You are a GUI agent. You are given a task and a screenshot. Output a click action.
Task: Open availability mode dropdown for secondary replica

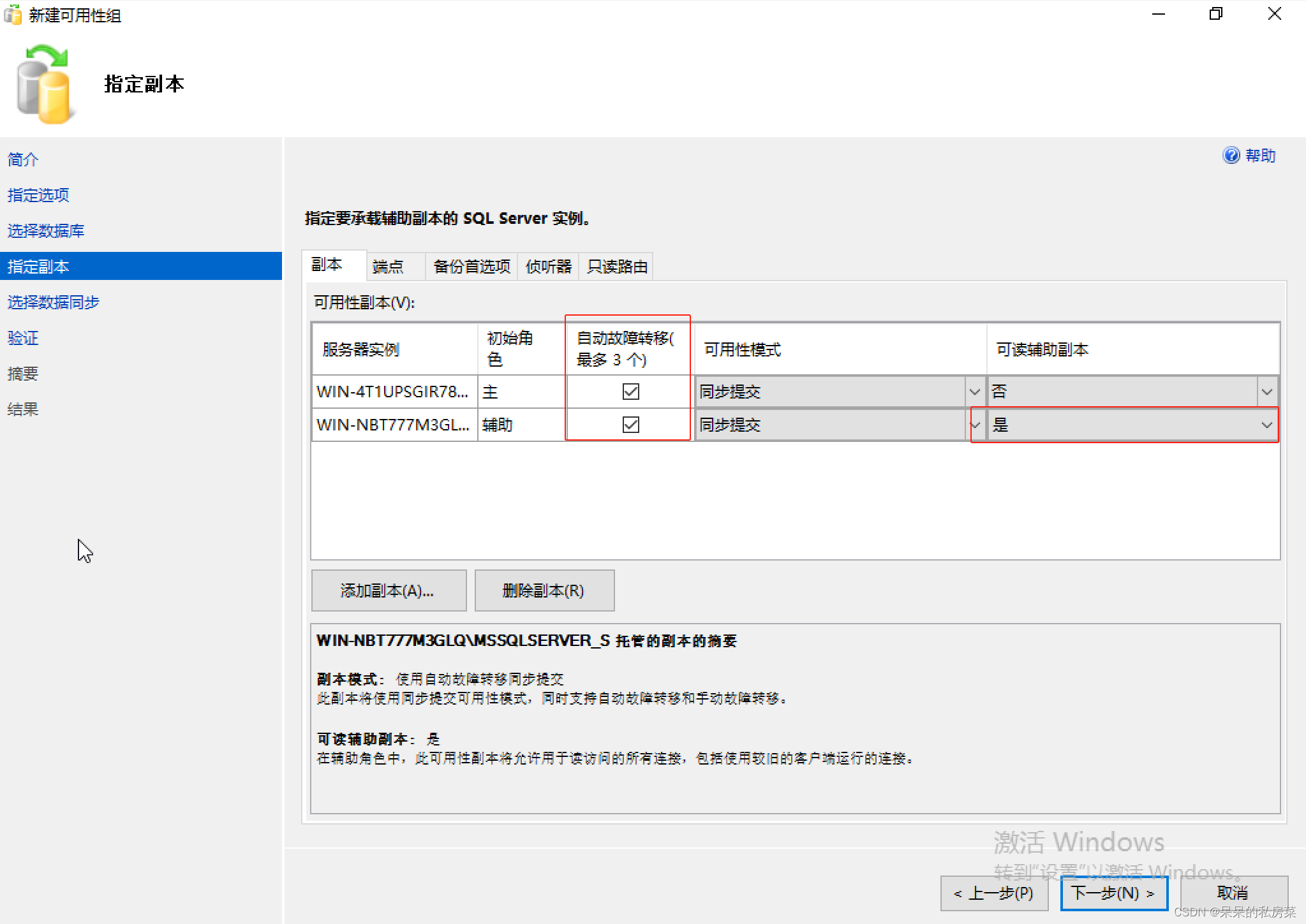pyautogui.click(x=974, y=425)
